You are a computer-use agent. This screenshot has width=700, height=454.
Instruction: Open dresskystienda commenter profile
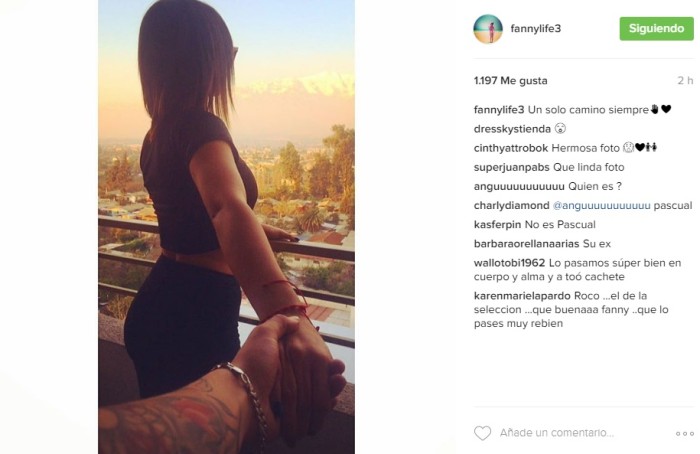click(x=512, y=129)
